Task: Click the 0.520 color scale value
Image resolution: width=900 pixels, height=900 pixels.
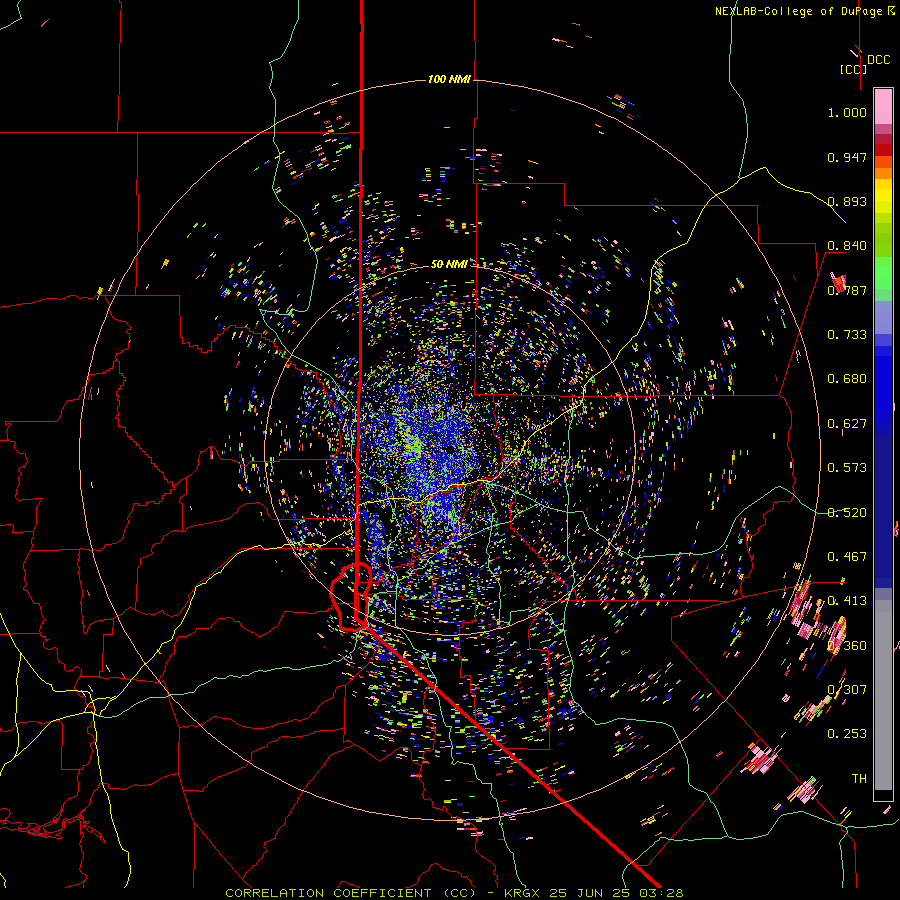Action: (847, 513)
